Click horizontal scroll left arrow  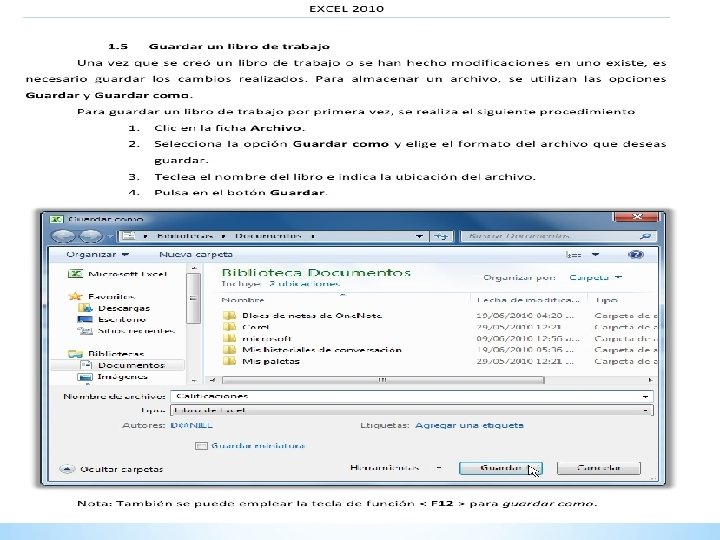point(212,380)
